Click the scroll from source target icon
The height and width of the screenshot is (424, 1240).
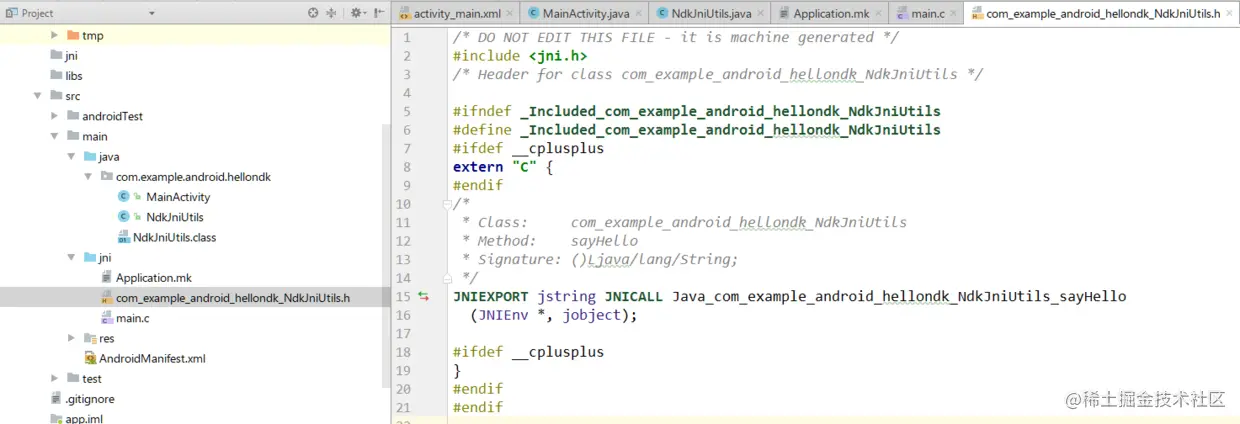coord(313,13)
